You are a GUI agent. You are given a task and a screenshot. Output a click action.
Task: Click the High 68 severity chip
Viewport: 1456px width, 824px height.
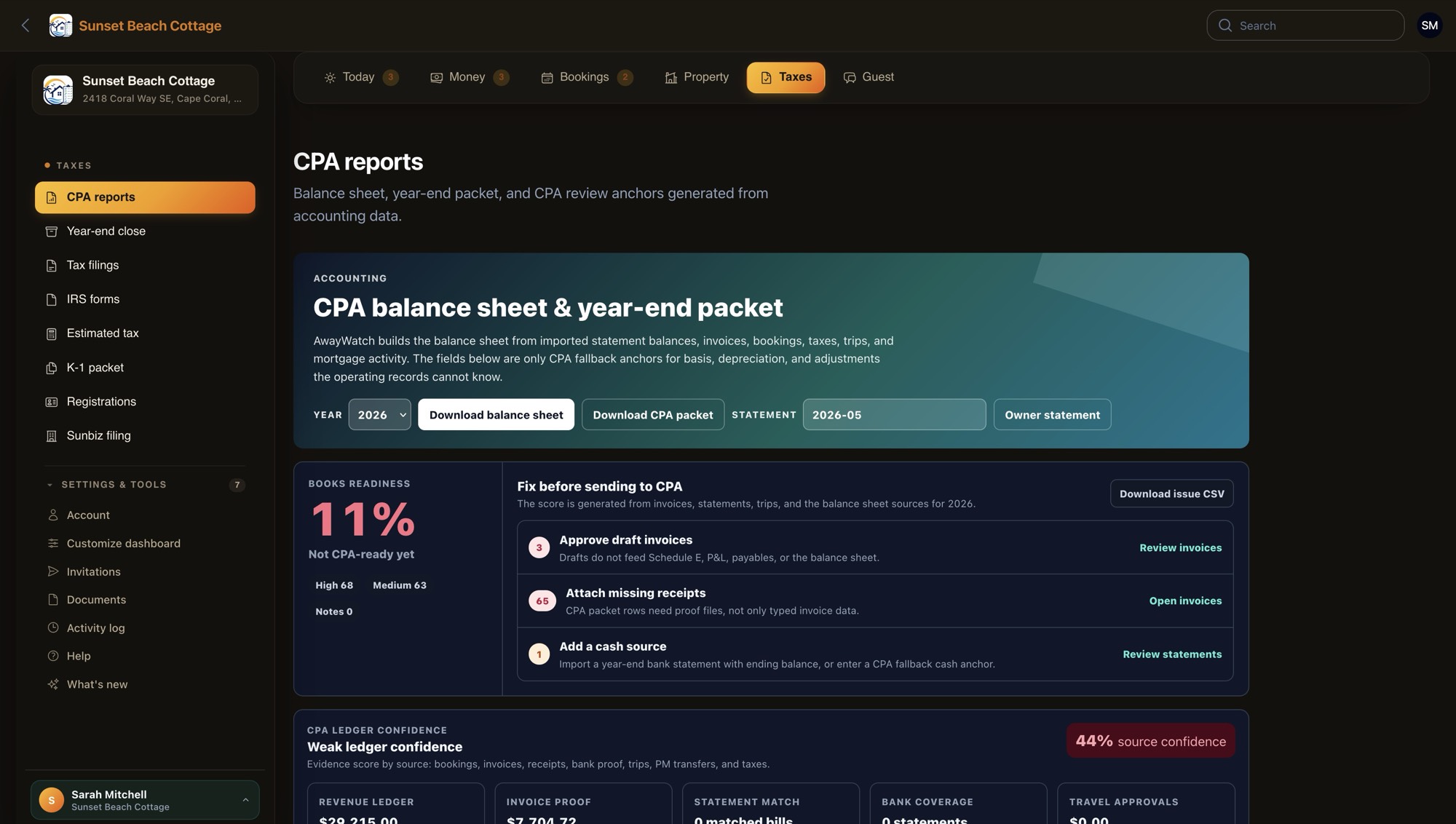tap(334, 585)
